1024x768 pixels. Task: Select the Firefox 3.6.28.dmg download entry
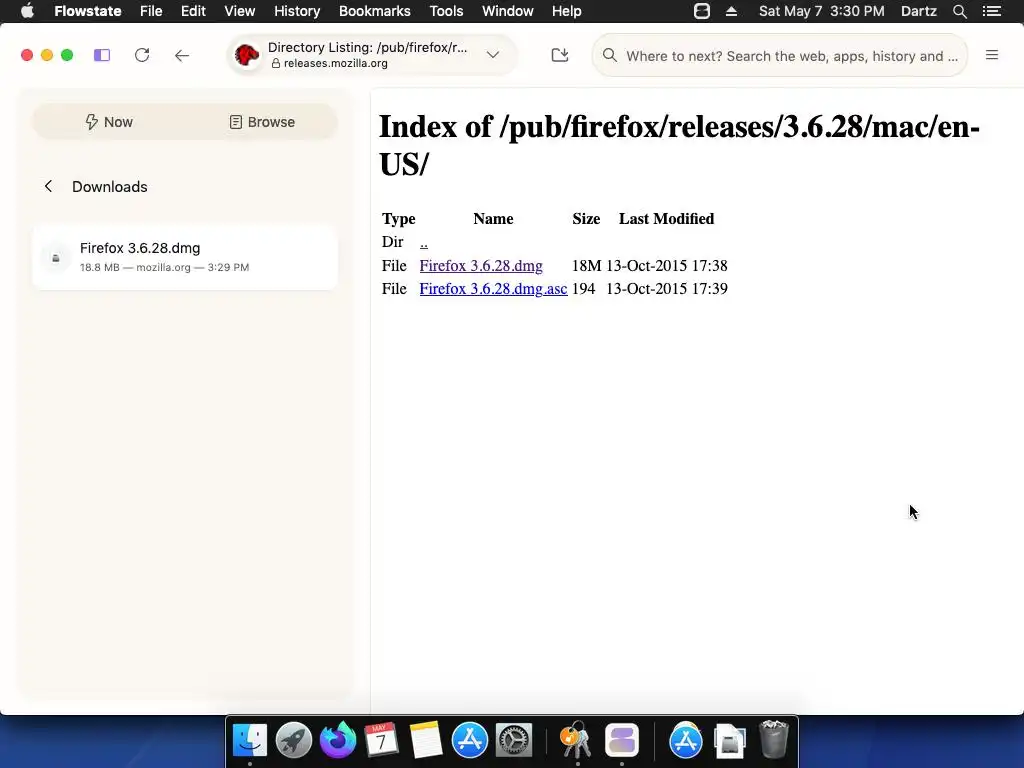point(185,257)
